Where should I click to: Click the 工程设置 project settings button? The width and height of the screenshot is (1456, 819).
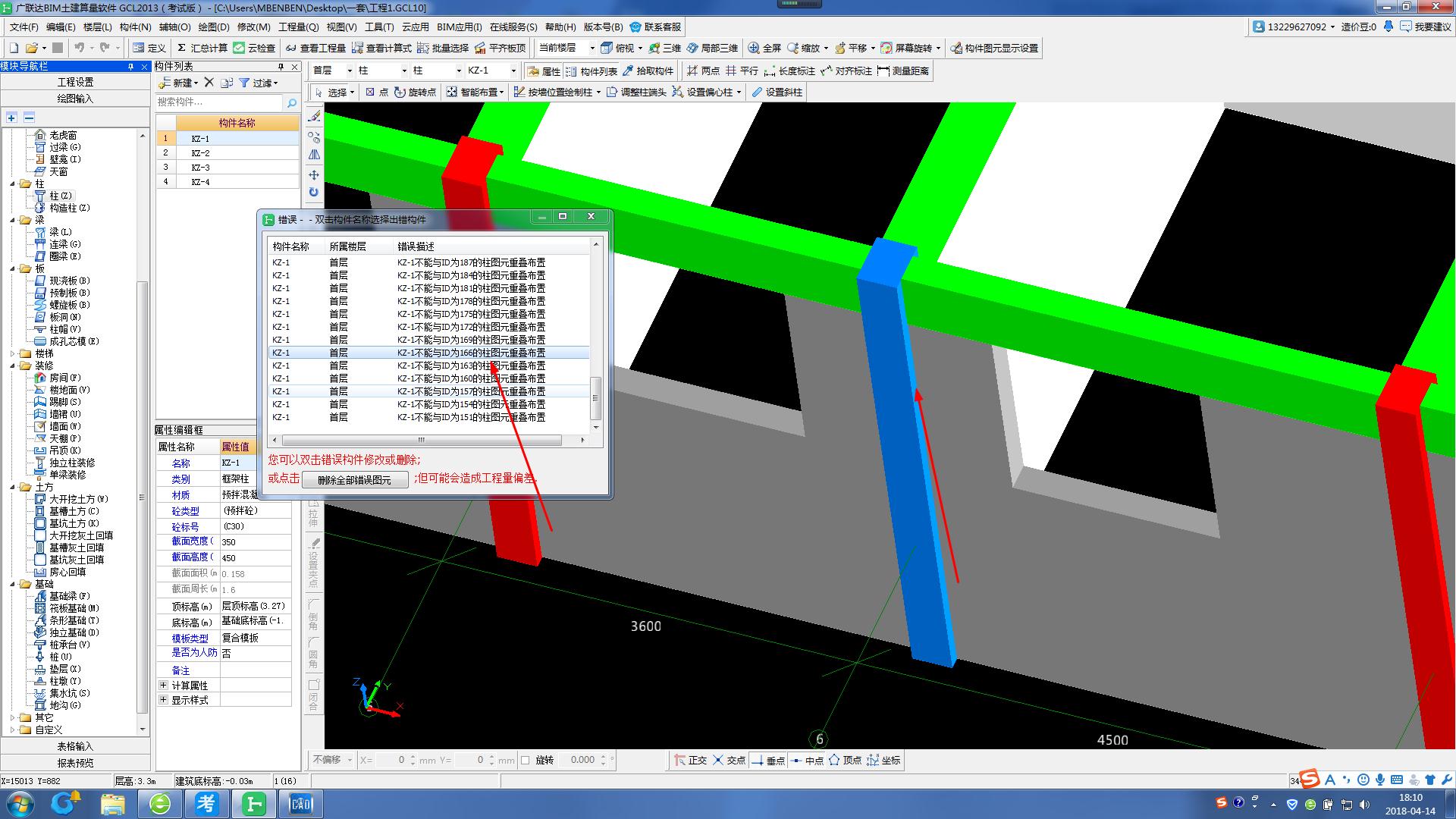[75, 82]
